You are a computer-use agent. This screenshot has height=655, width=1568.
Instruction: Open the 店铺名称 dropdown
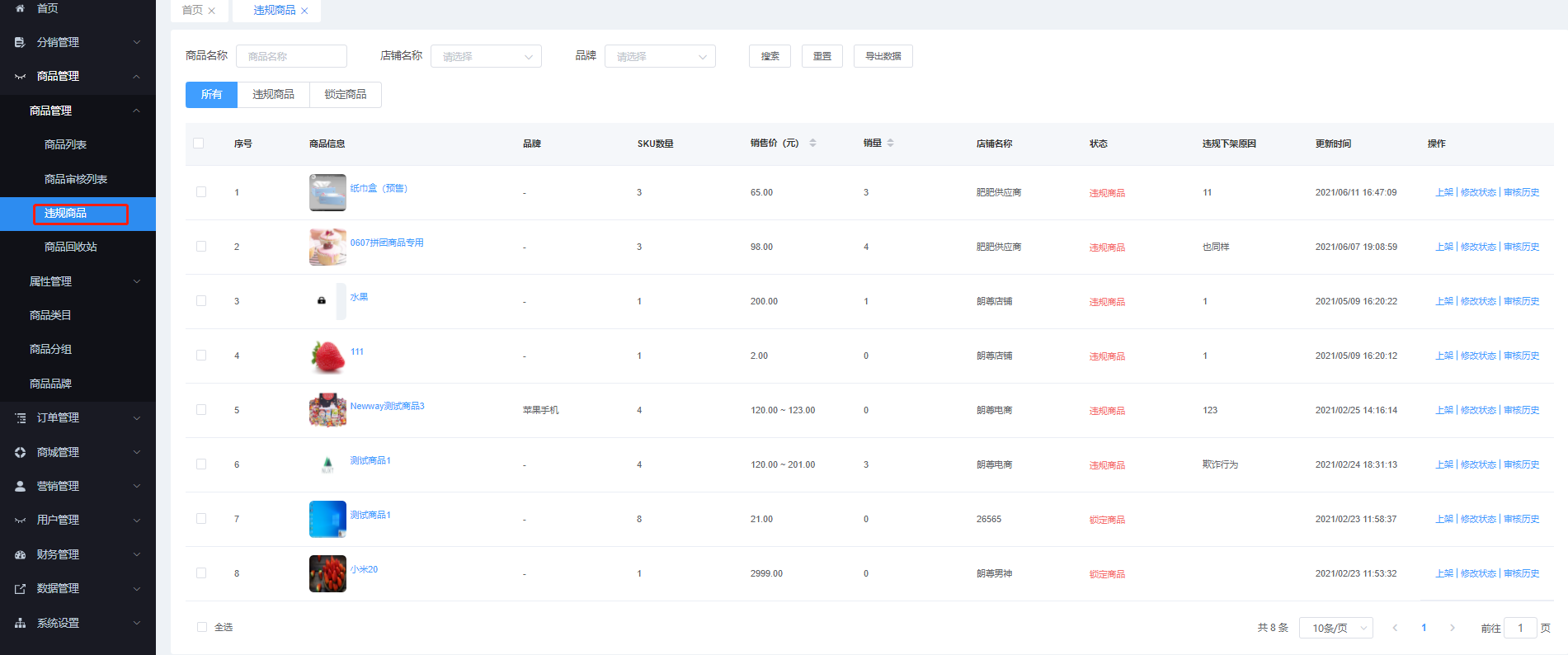click(x=486, y=56)
